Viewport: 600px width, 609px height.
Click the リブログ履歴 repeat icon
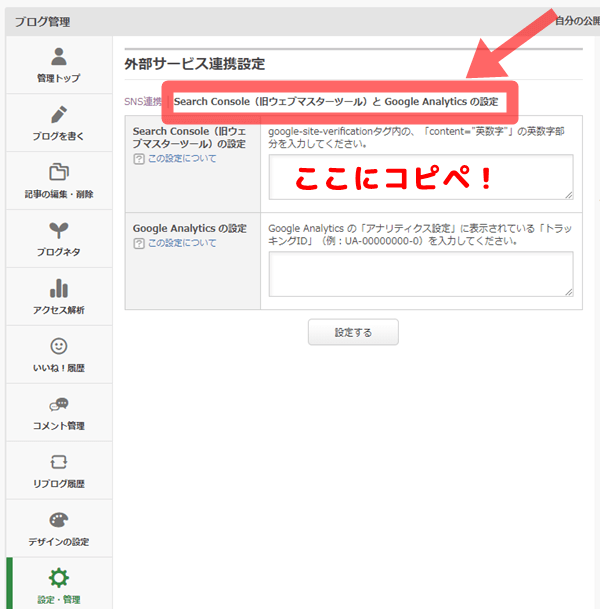pyautogui.click(x=59, y=462)
